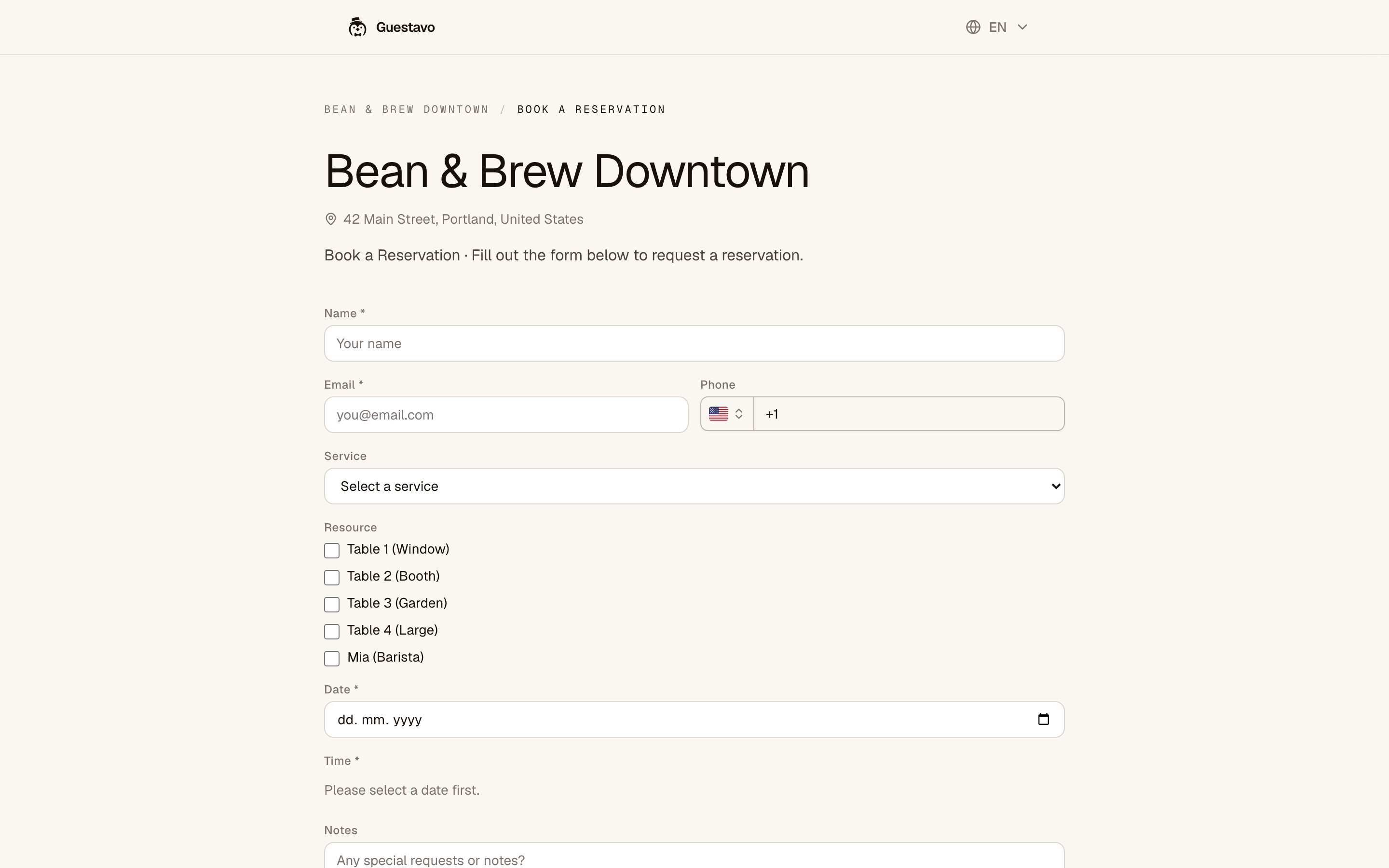This screenshot has height=868, width=1389.
Task: Click the Bean & Brew Downtown breadcrumb
Action: pyautogui.click(x=407, y=109)
